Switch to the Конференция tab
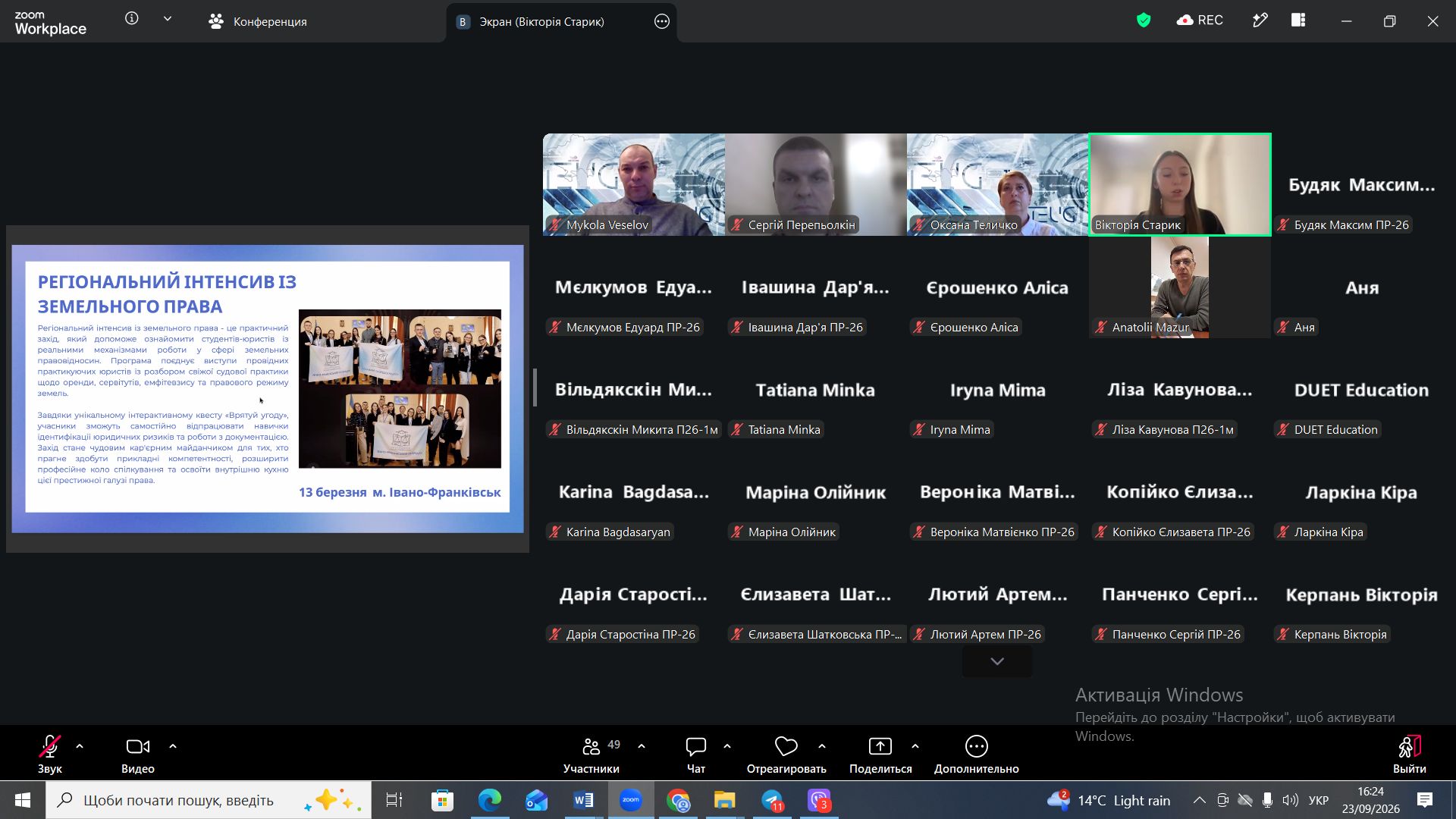 point(258,21)
